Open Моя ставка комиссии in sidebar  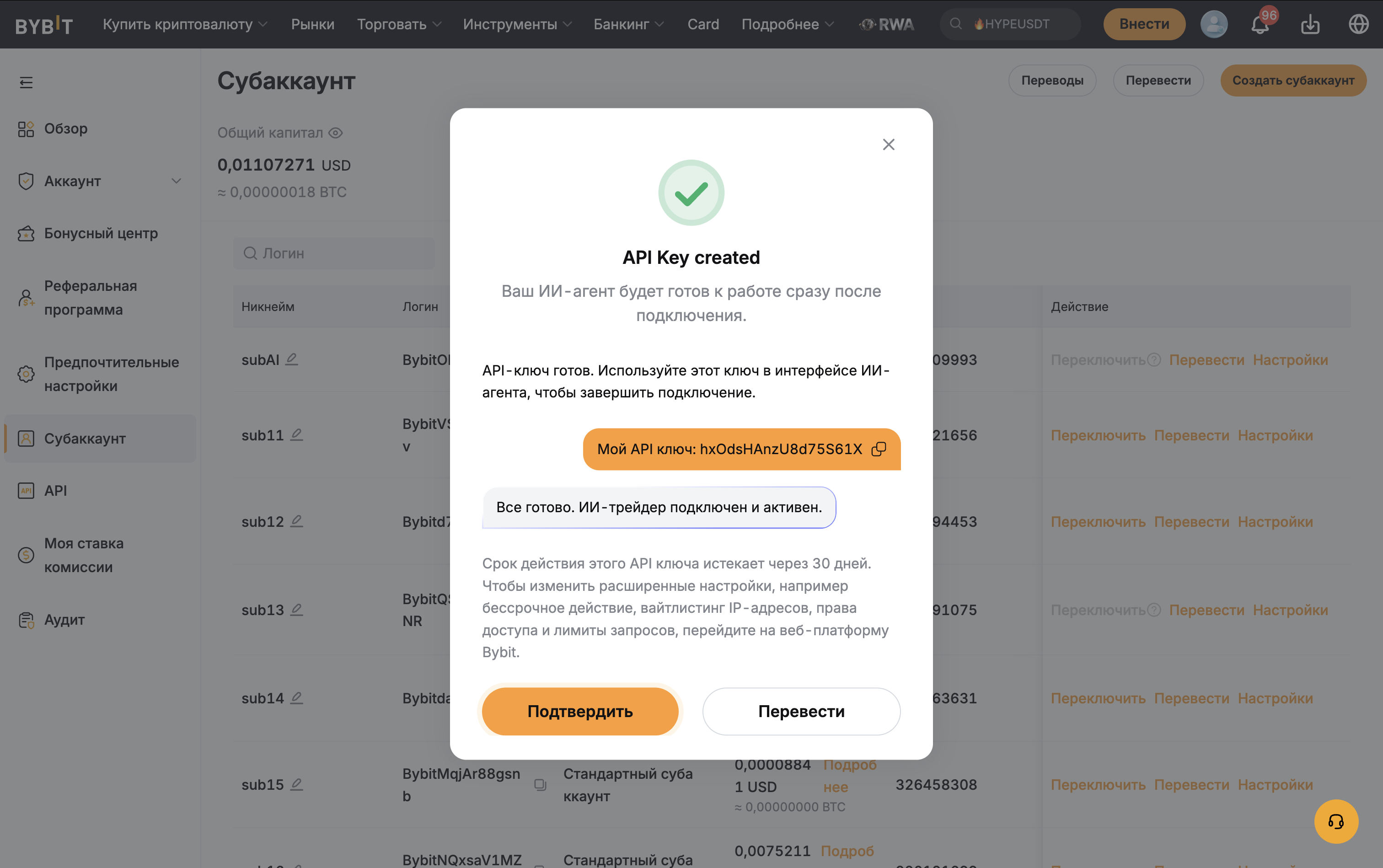pyautogui.click(x=84, y=555)
